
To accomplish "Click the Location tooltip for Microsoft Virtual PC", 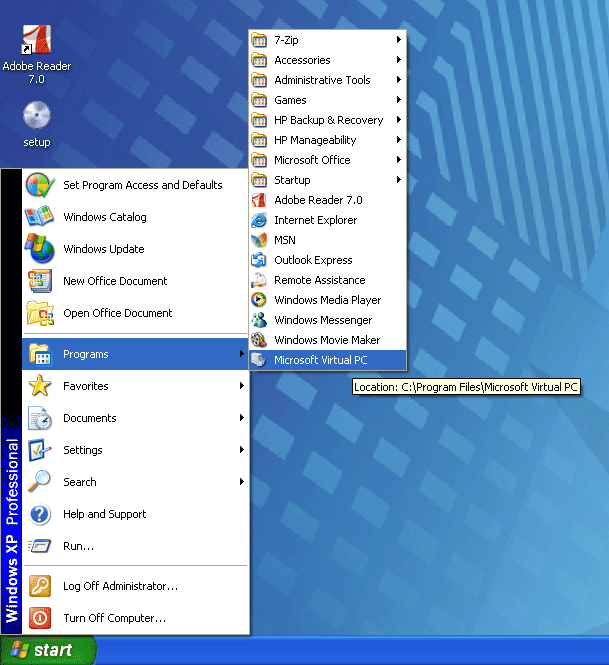I will point(466,387).
